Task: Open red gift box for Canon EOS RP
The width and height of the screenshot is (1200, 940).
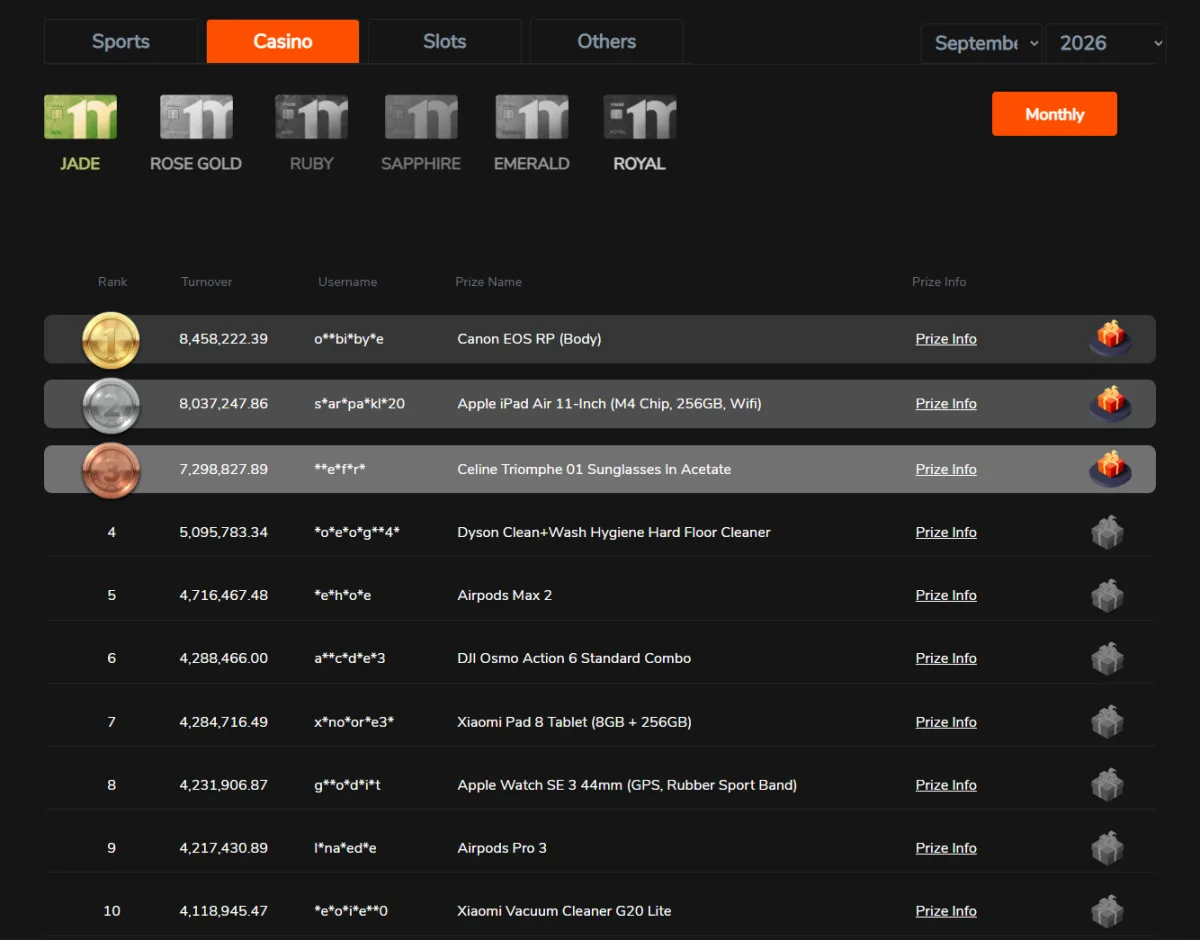Action: click(1110, 338)
